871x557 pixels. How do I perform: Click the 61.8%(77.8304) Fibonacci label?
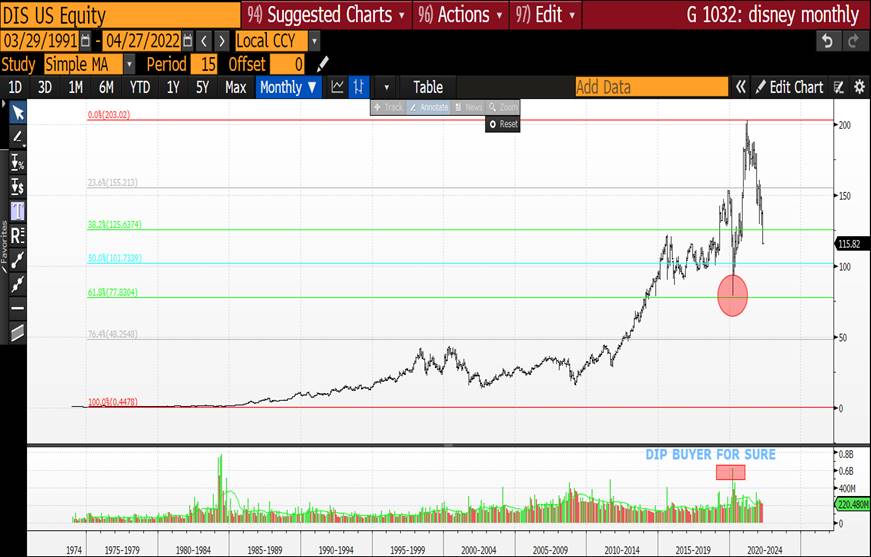113,293
